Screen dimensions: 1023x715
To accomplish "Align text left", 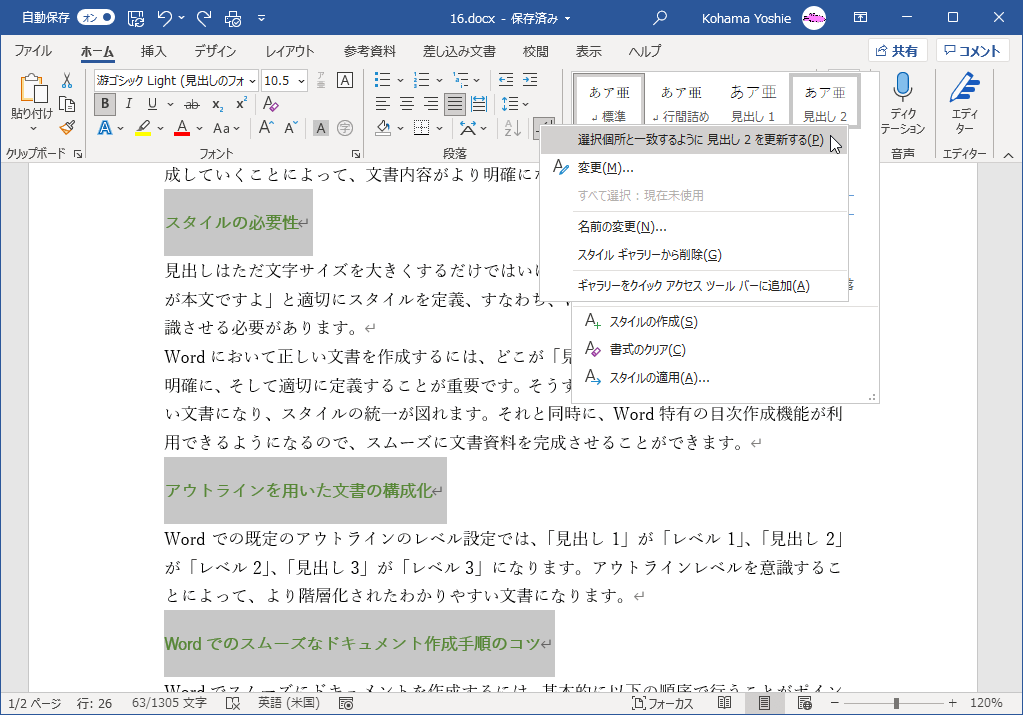I will pos(382,104).
